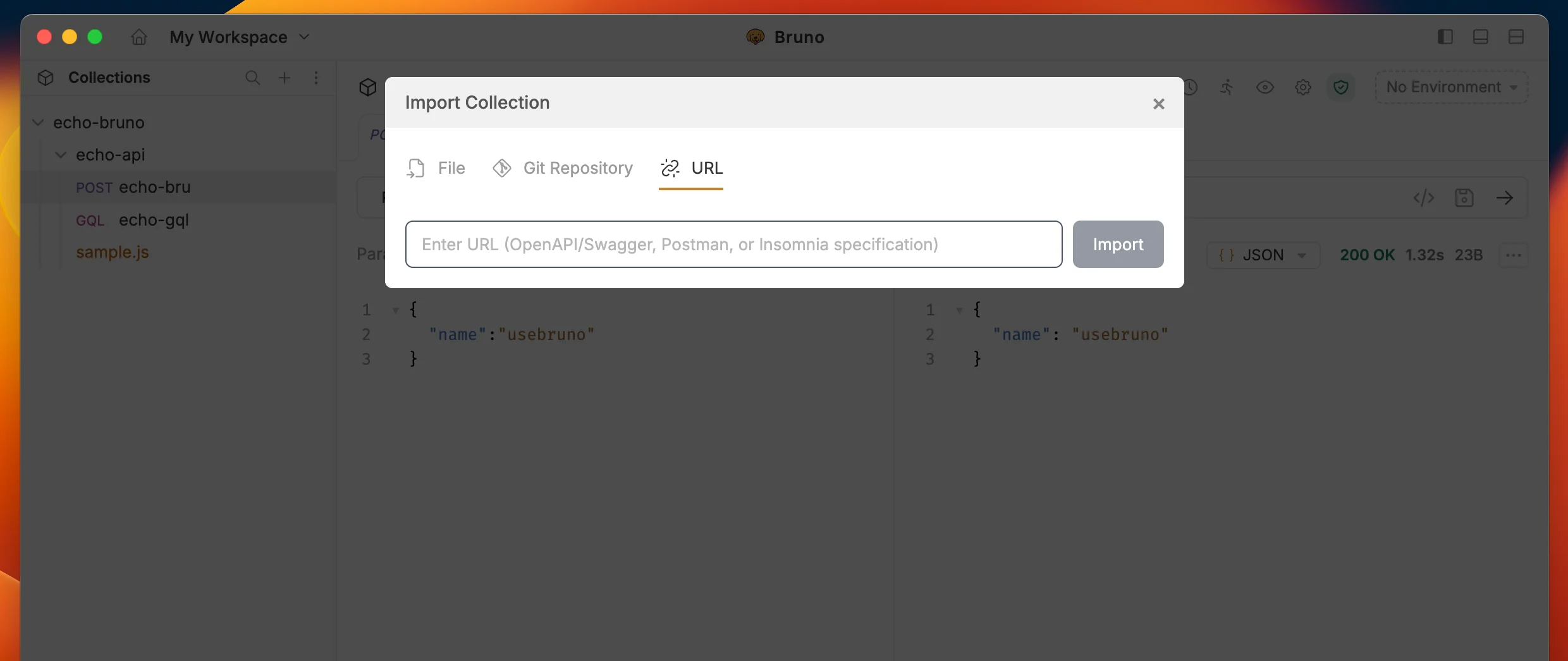The image size is (1568, 661).
Task: Open the collection runner icon
Action: (x=1227, y=87)
